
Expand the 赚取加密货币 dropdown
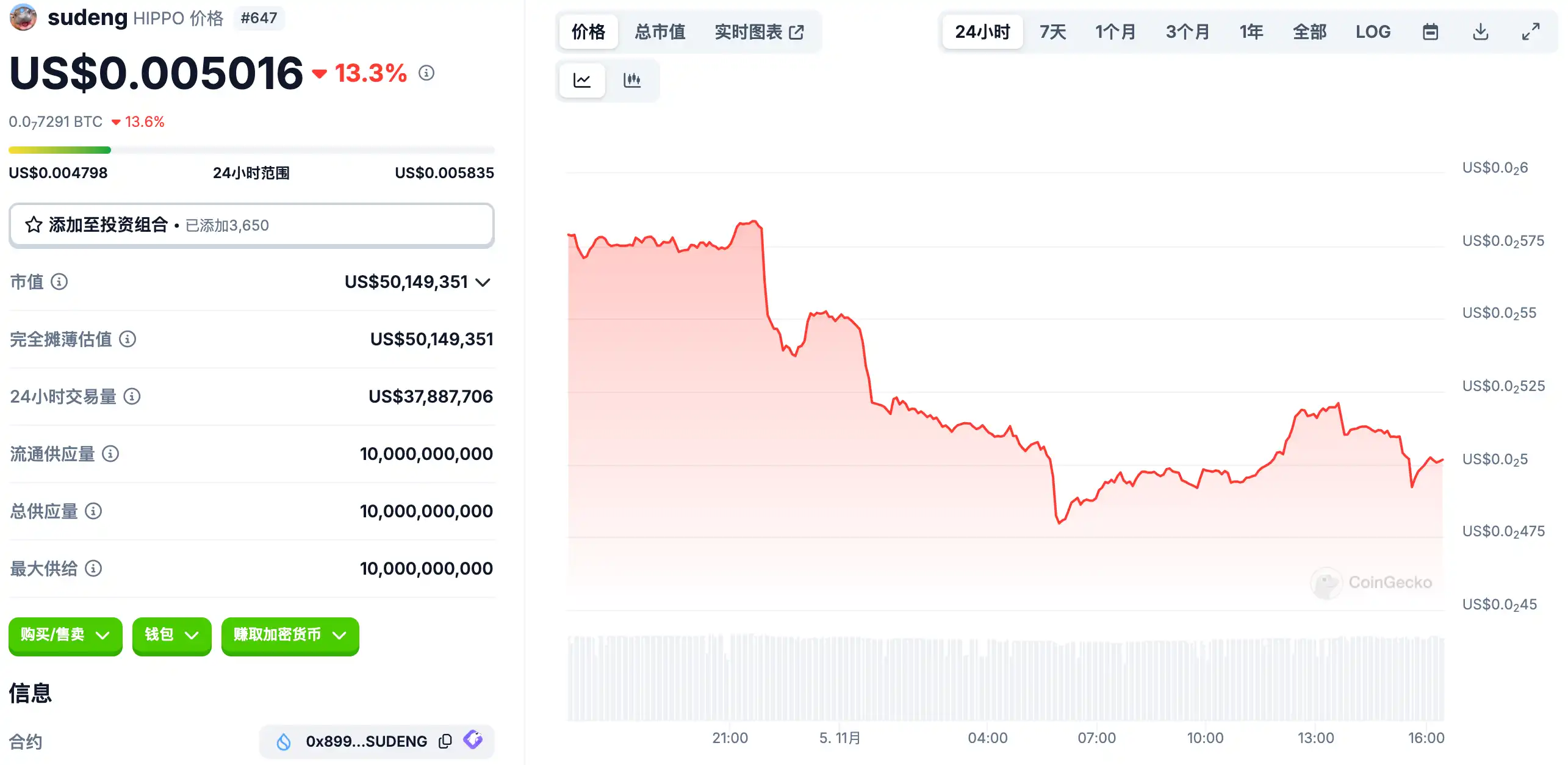point(290,635)
